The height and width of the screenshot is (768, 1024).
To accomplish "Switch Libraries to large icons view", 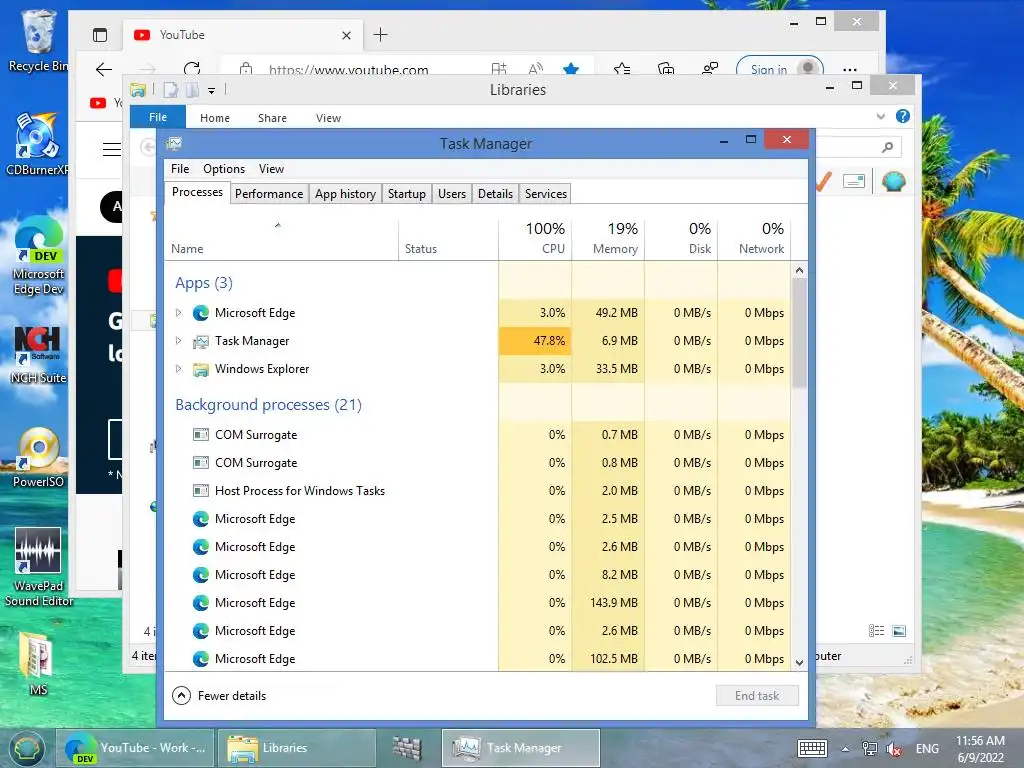I will (899, 631).
